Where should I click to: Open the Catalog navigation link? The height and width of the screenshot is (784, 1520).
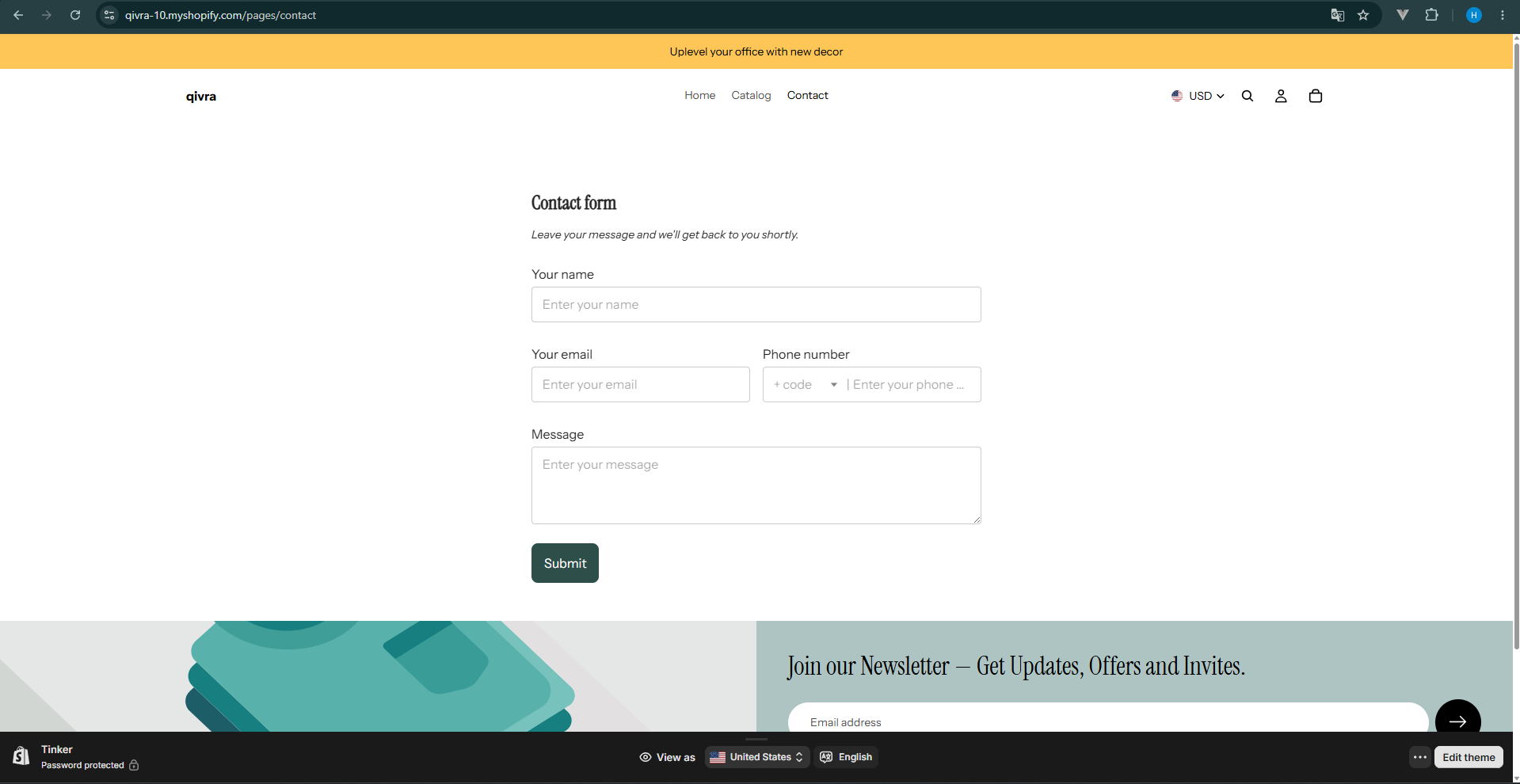pos(751,95)
